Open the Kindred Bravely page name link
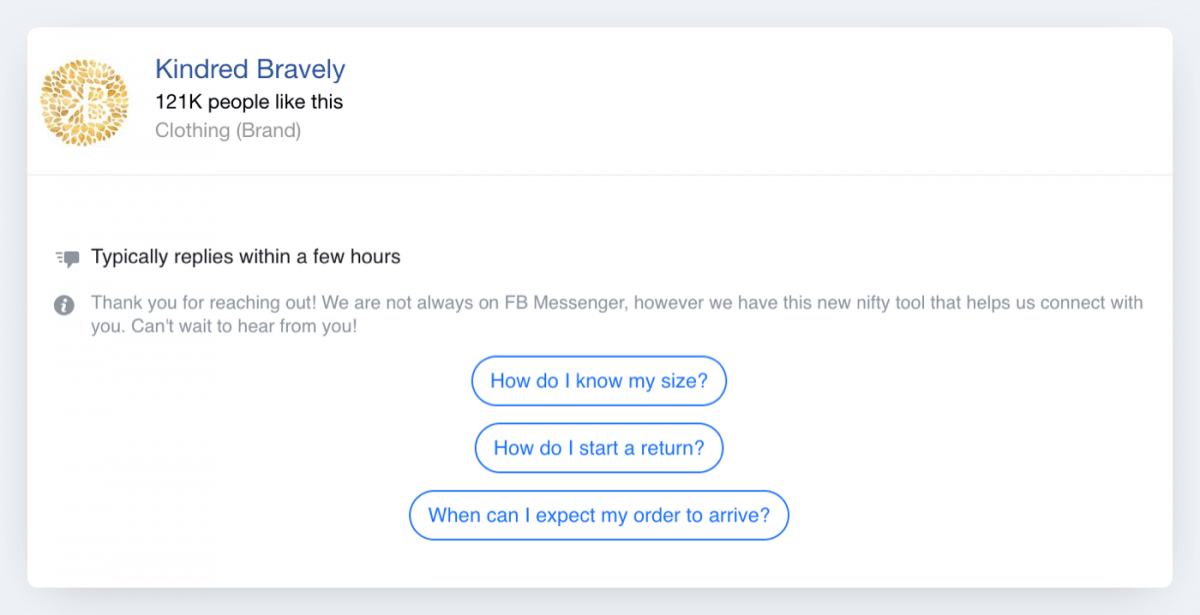The image size is (1200, 615). coord(250,69)
